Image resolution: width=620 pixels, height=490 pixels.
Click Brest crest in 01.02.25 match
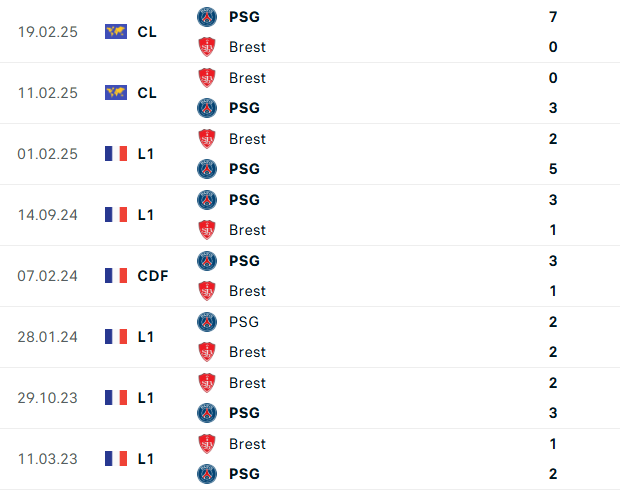coord(207,138)
